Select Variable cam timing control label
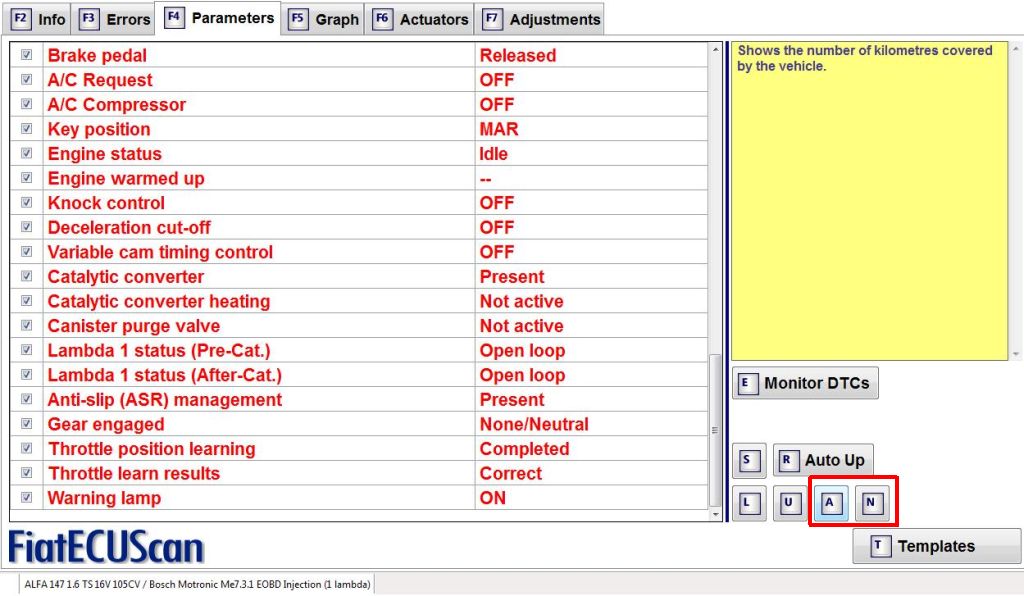This screenshot has height=596, width=1024. [x=160, y=252]
